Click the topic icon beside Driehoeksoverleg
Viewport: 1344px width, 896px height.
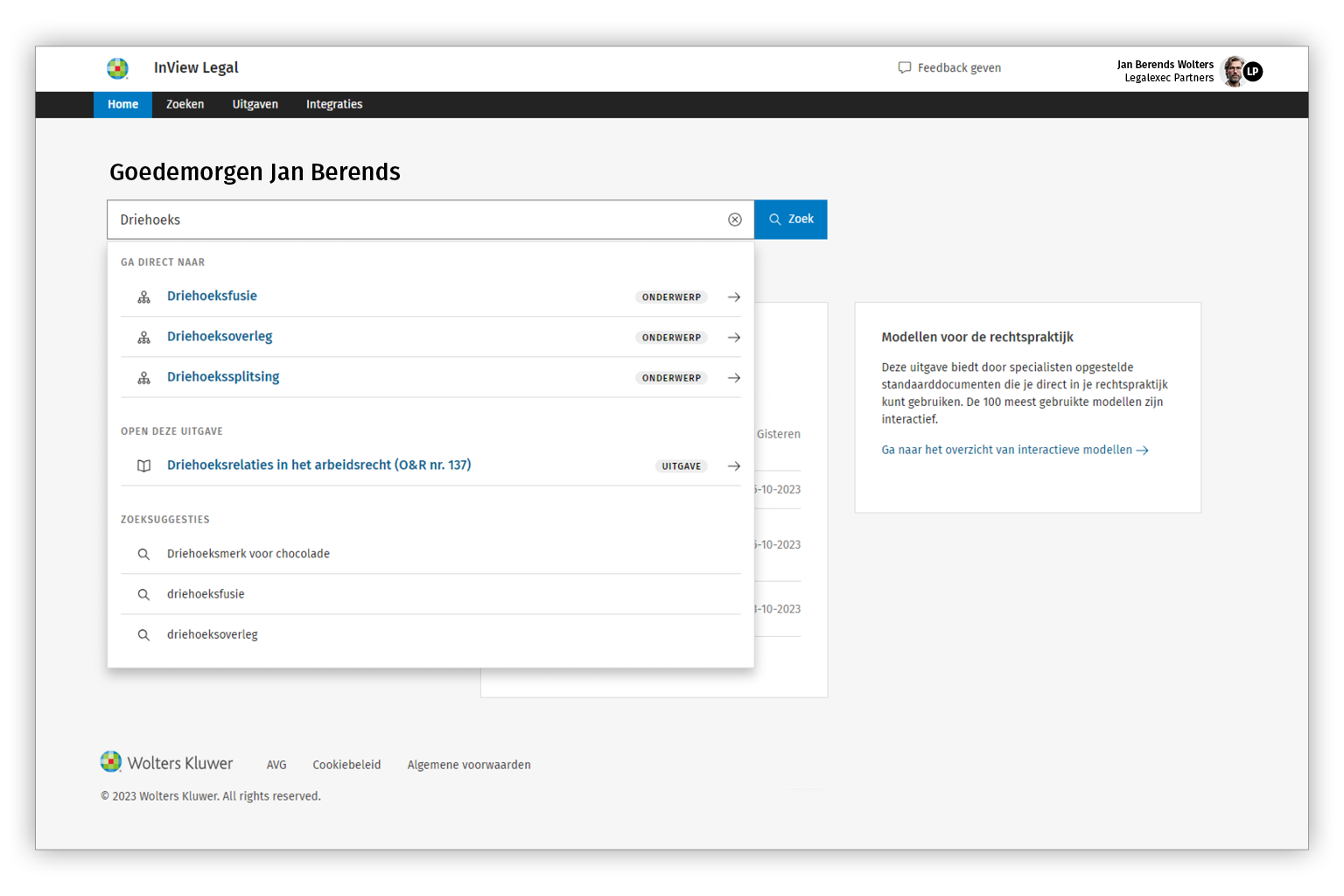pyautogui.click(x=143, y=338)
